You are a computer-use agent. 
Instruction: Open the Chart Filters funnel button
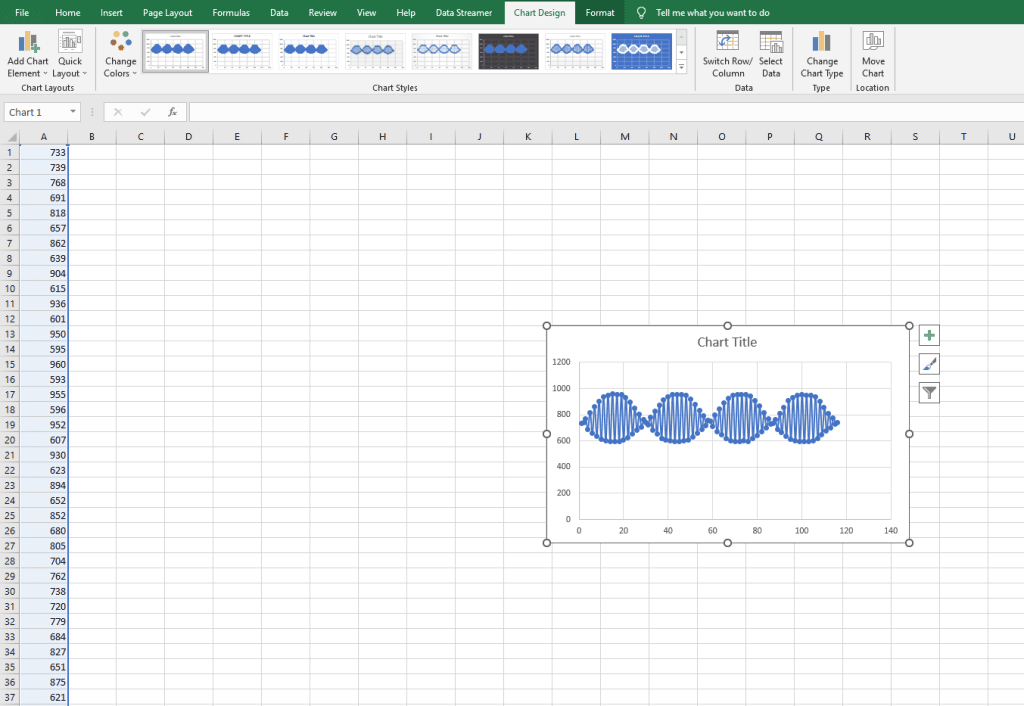click(x=929, y=393)
